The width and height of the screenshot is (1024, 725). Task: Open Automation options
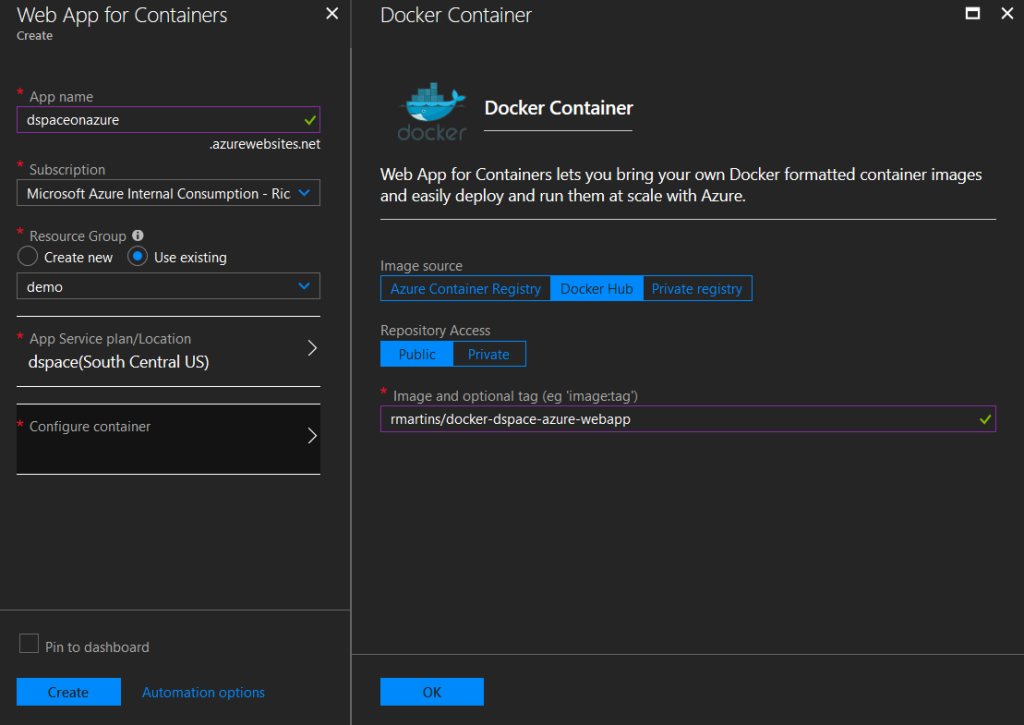(203, 691)
